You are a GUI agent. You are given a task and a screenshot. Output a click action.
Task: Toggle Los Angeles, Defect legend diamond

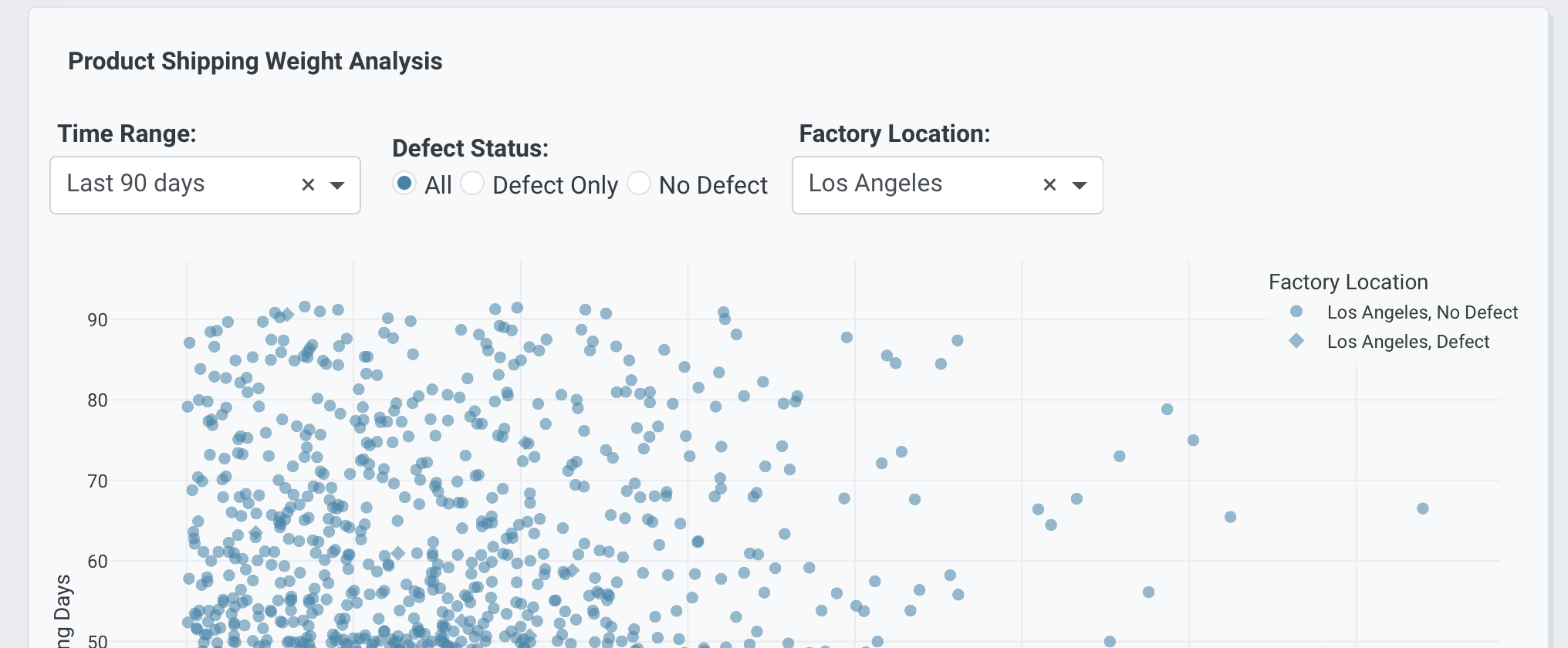pyautogui.click(x=1296, y=341)
